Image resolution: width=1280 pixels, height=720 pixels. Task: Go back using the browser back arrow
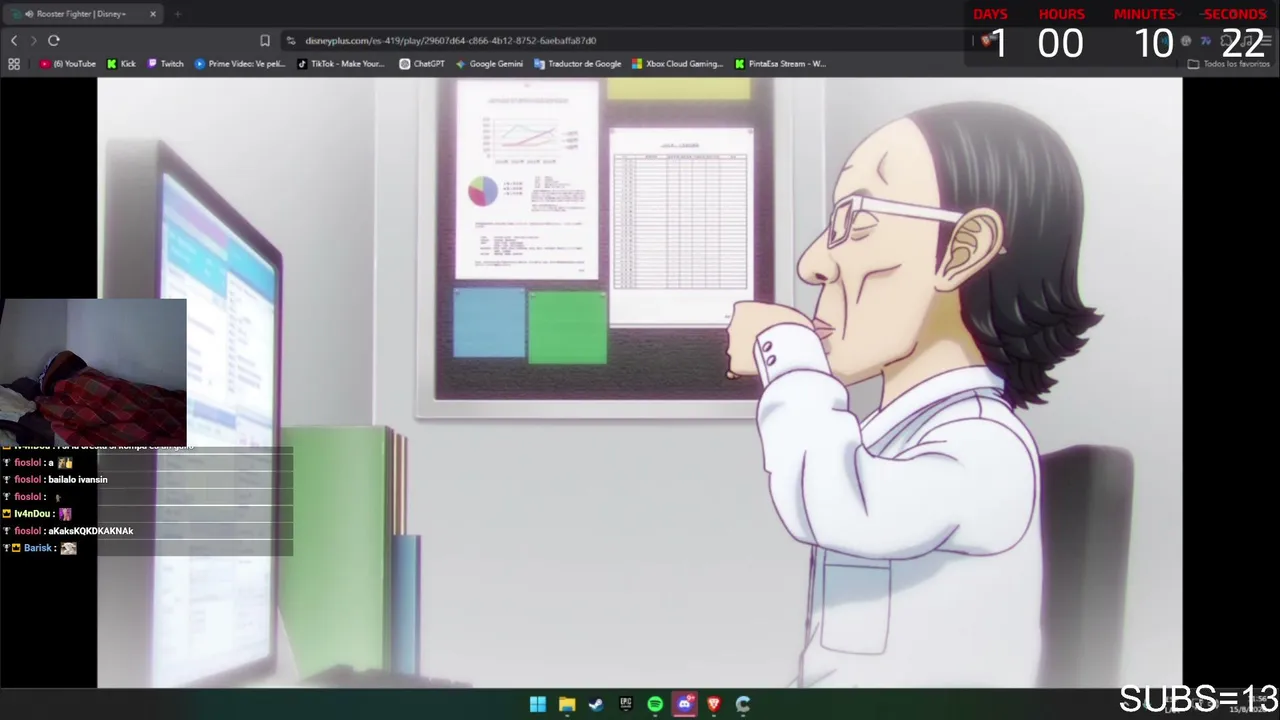pyautogui.click(x=14, y=40)
